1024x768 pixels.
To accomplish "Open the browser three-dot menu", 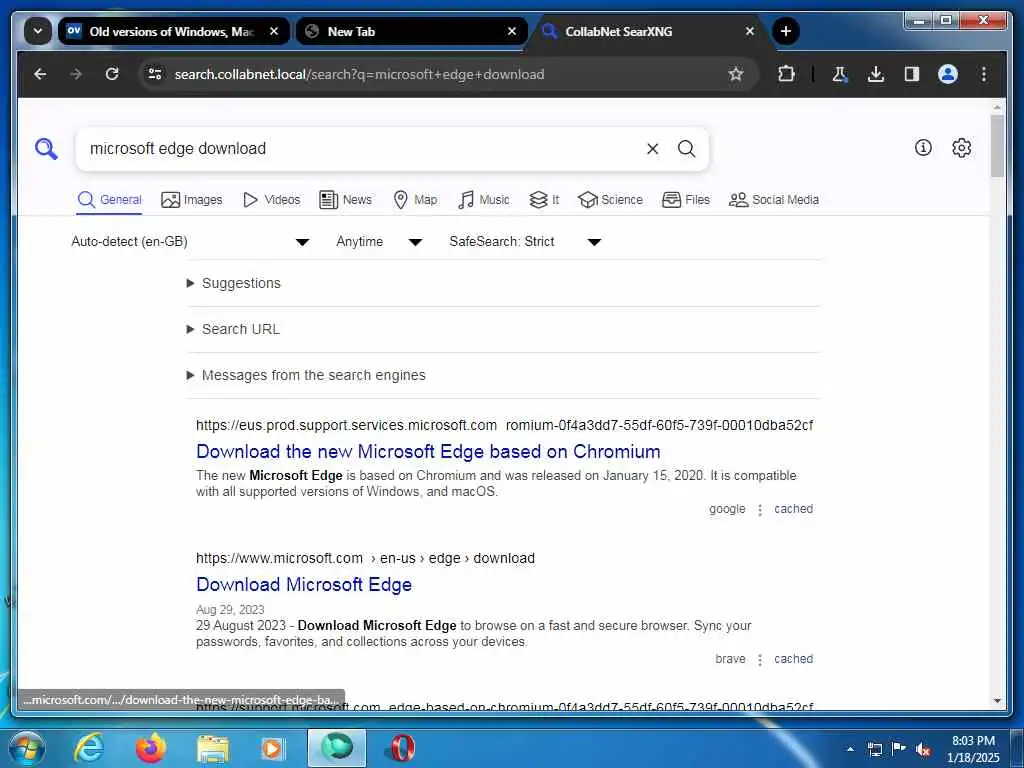I will click(984, 74).
